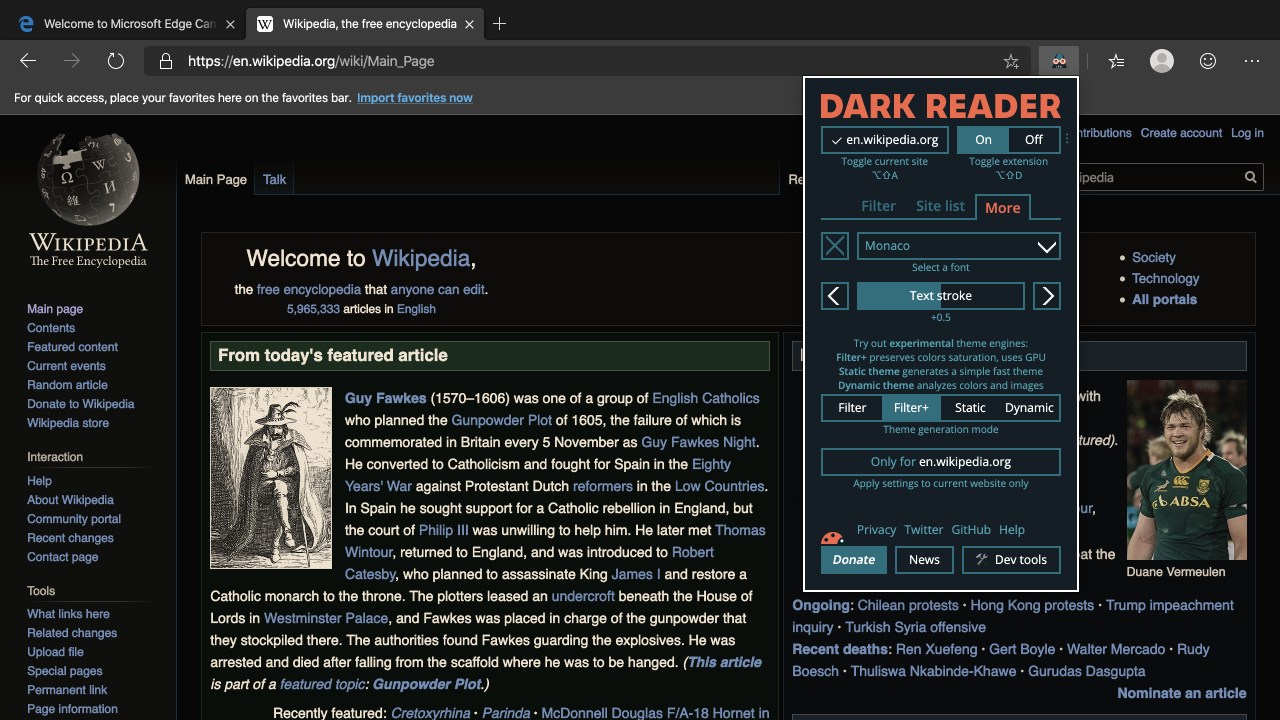Select the Dynamic theme engine

(x=1029, y=408)
